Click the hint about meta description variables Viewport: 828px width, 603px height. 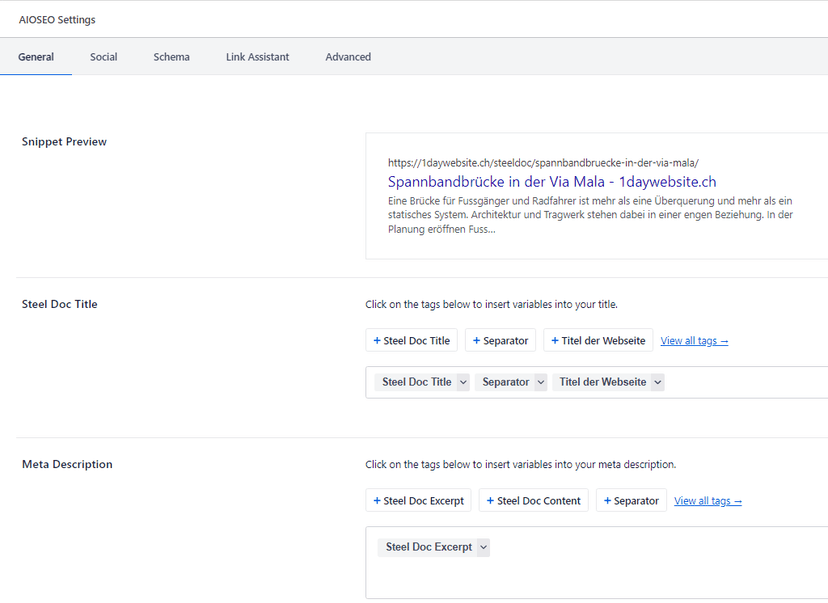pyautogui.click(x=520, y=465)
